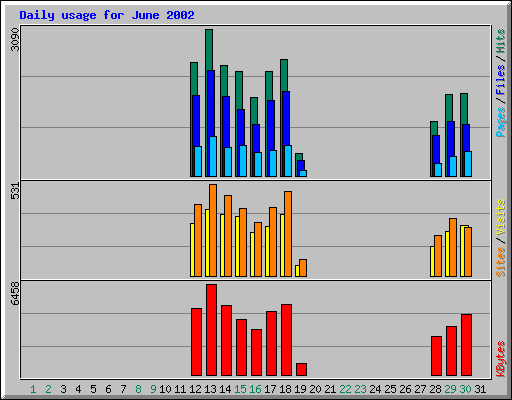Select the red KBytes bar for day 15
The height and width of the screenshot is (400, 512).
click(x=241, y=347)
